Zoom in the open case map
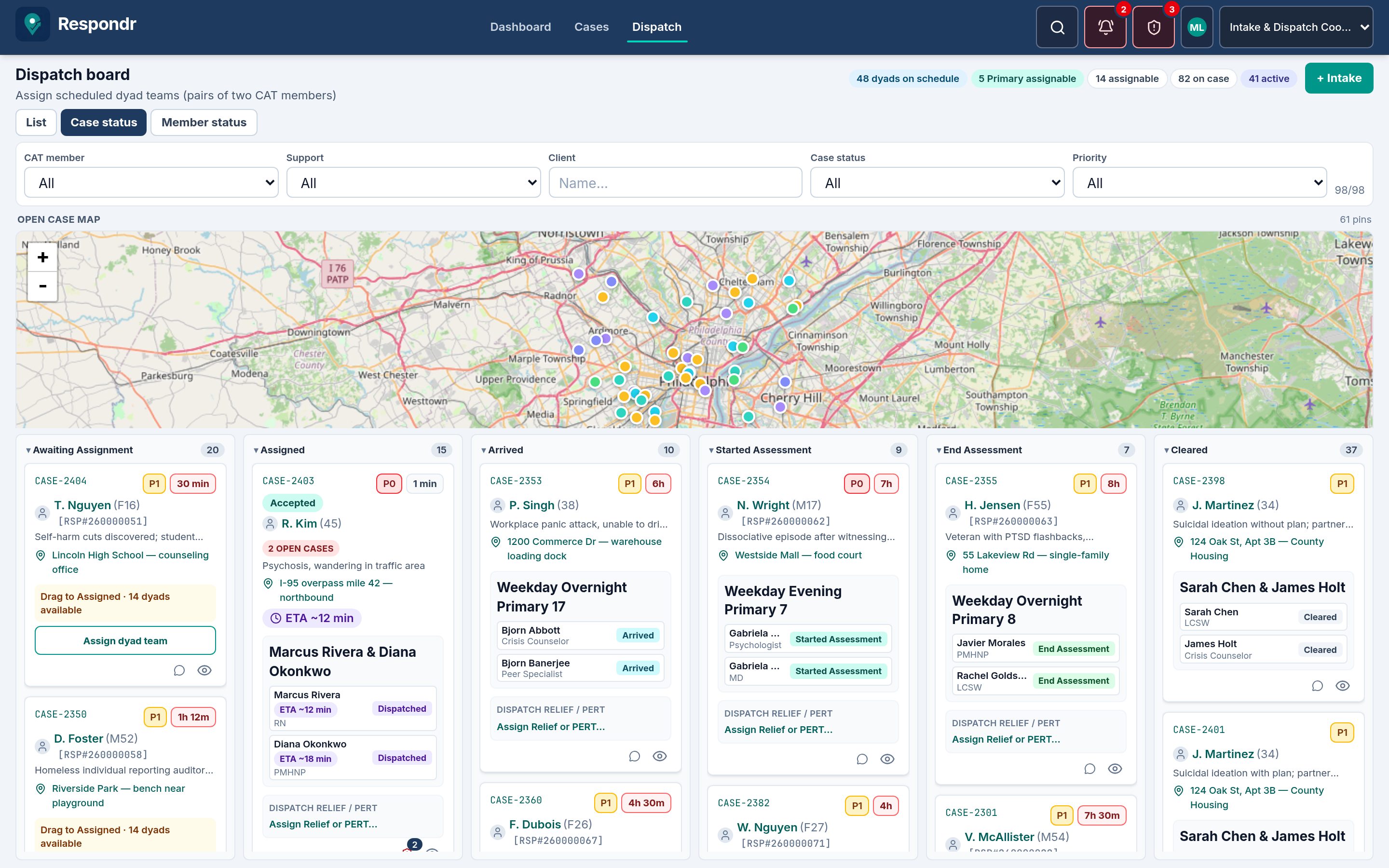This screenshot has width=1389, height=868. coord(42,257)
